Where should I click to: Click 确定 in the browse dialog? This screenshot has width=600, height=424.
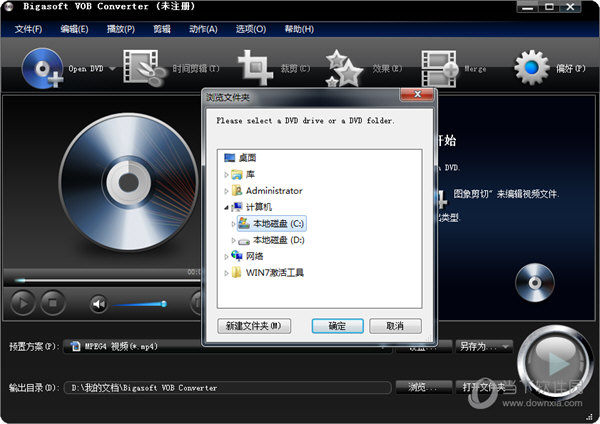(338, 326)
